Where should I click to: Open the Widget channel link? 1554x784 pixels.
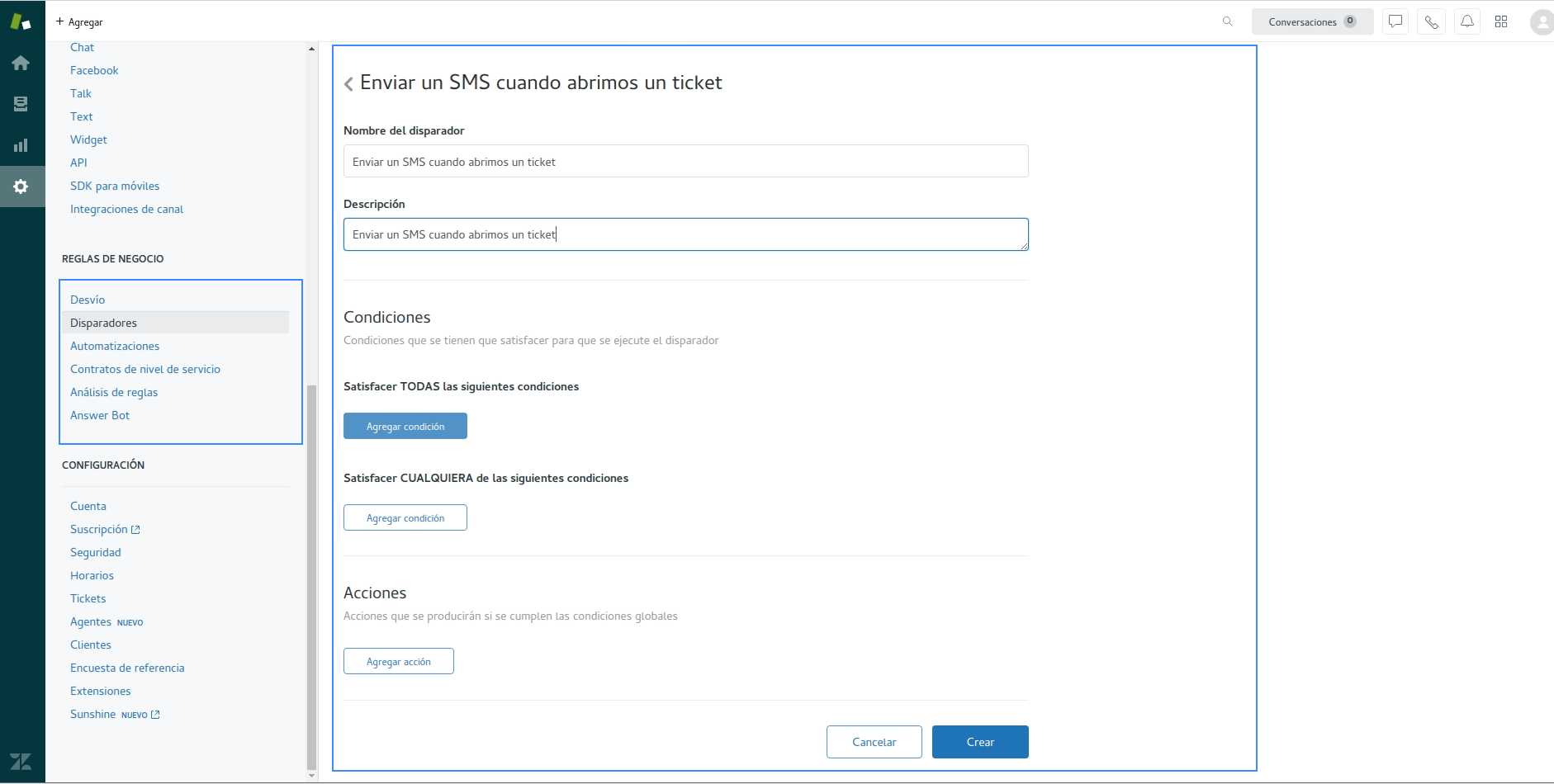tap(88, 139)
